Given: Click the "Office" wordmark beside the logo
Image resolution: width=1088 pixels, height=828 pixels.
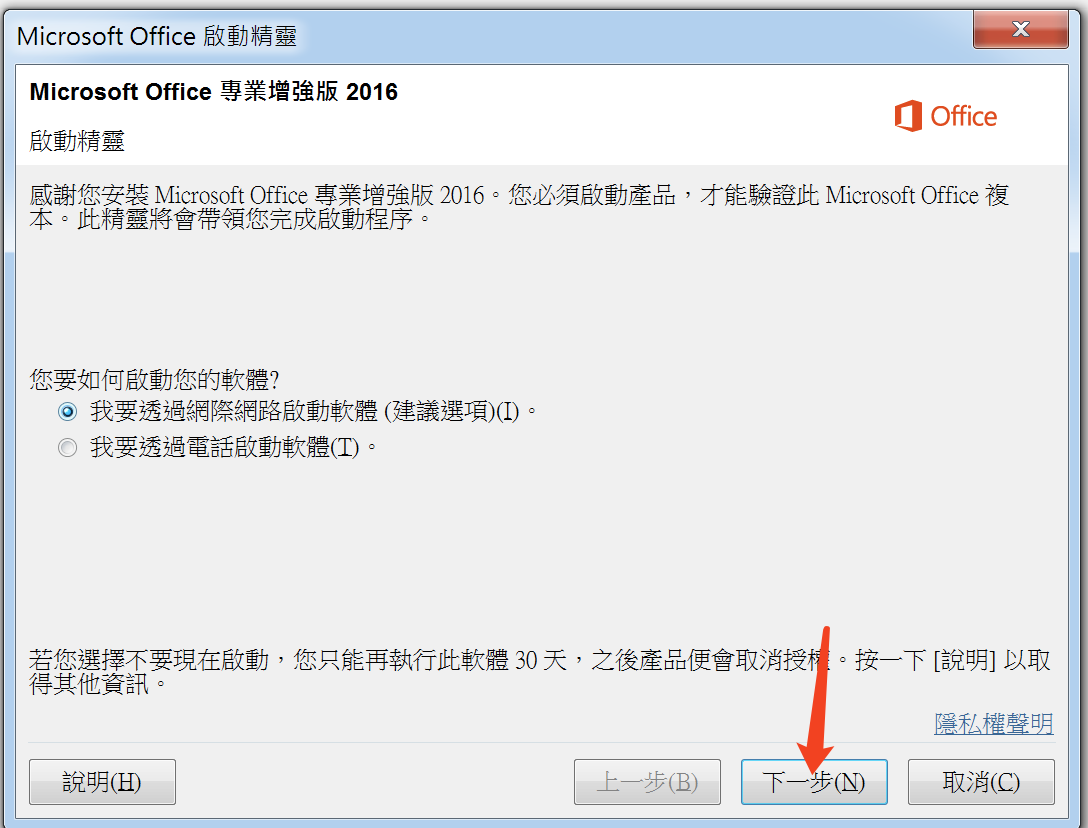Looking at the screenshot, I should [x=963, y=117].
